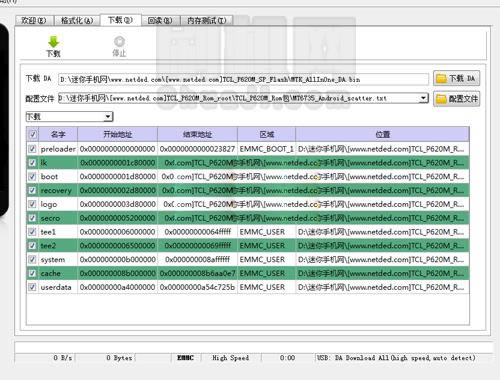Click the EMMC status bar entry

(x=185, y=358)
